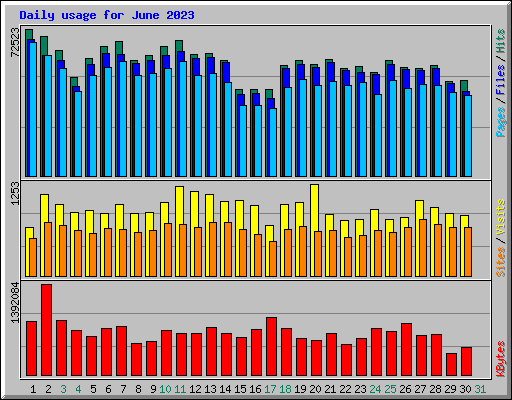This screenshot has height=400, width=512.
Task: Click the tallest red KBytes bar
Action: pyautogui.click(x=46, y=330)
